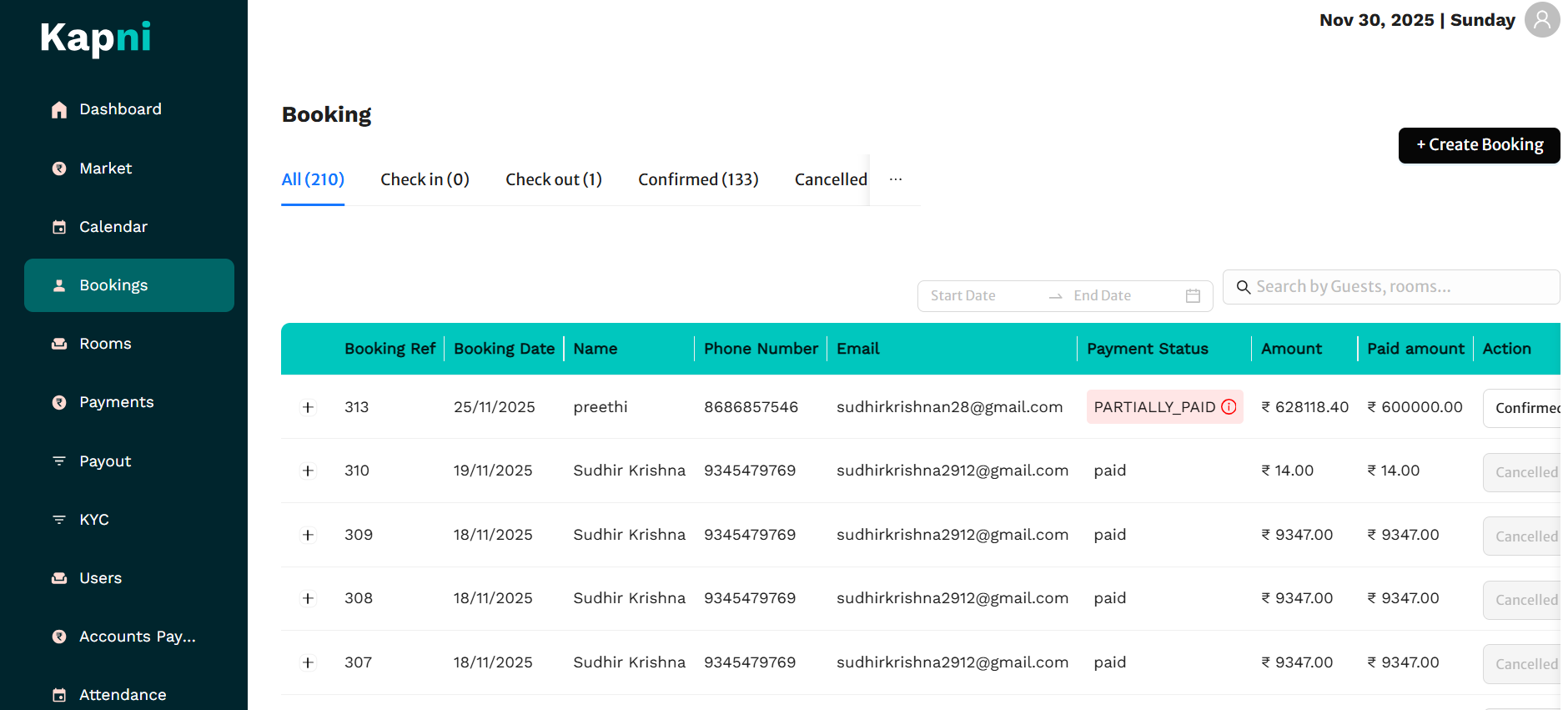Screen dimensions: 1568x710
Task: Switch to the Confirmed (133) tab
Action: tap(698, 179)
